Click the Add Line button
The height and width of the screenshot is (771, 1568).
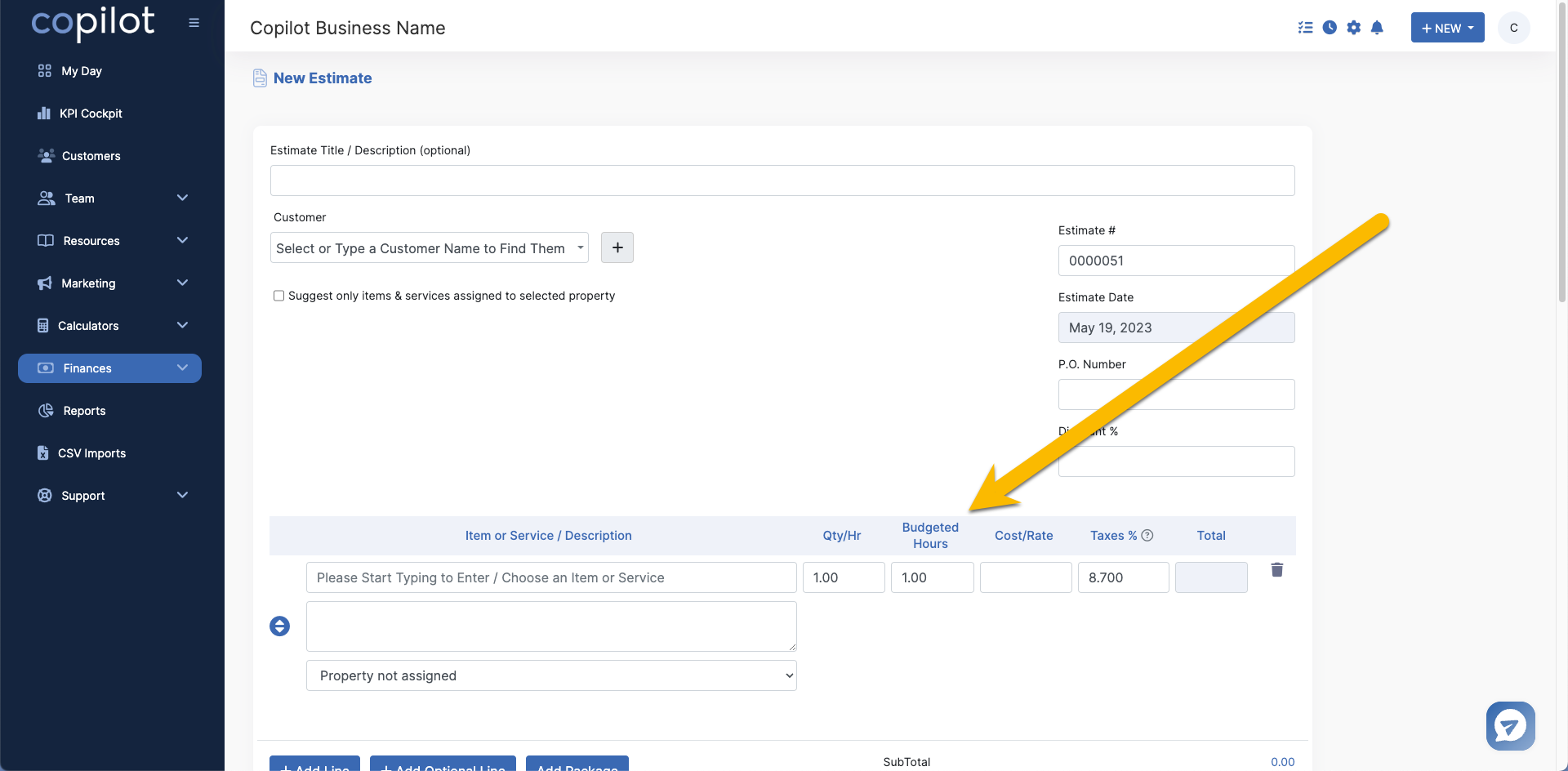click(314, 764)
